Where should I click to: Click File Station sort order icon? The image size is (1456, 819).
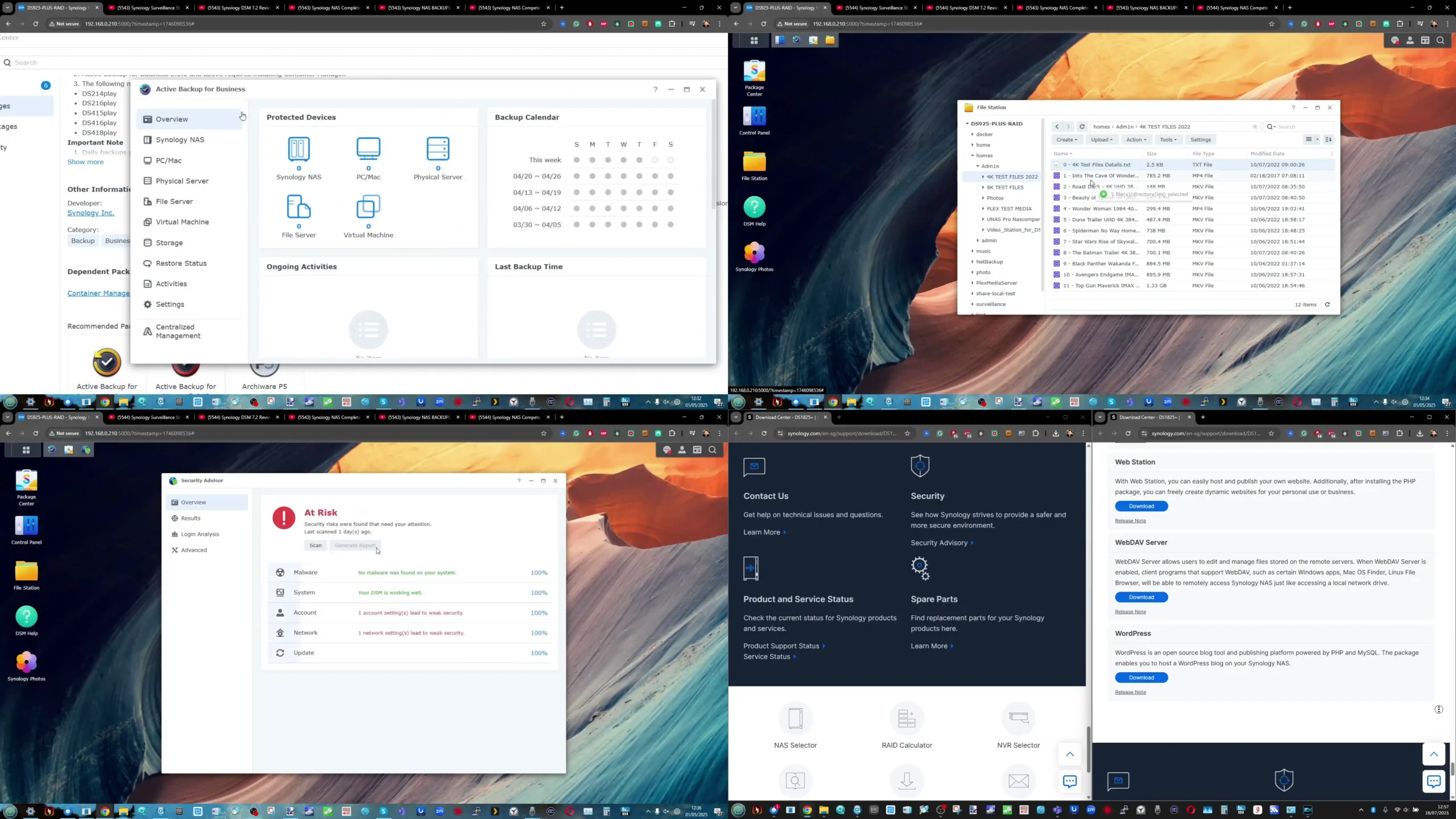[1329, 139]
